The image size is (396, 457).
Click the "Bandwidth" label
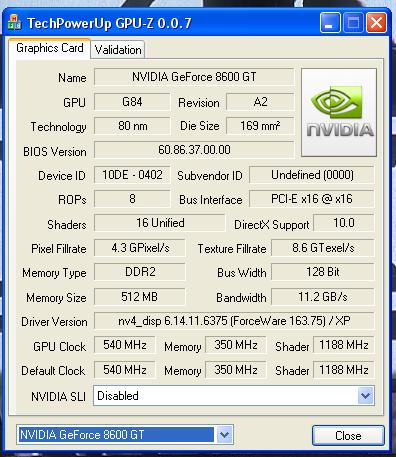pos(241,298)
